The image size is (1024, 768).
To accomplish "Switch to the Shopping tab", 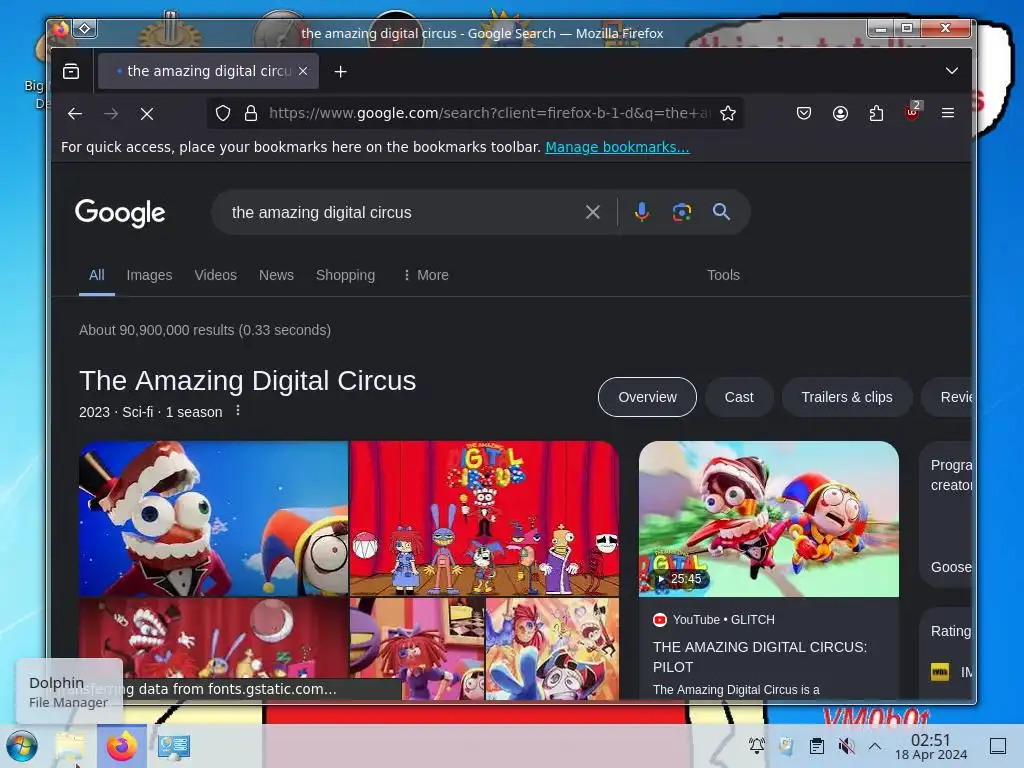I will click(x=345, y=275).
